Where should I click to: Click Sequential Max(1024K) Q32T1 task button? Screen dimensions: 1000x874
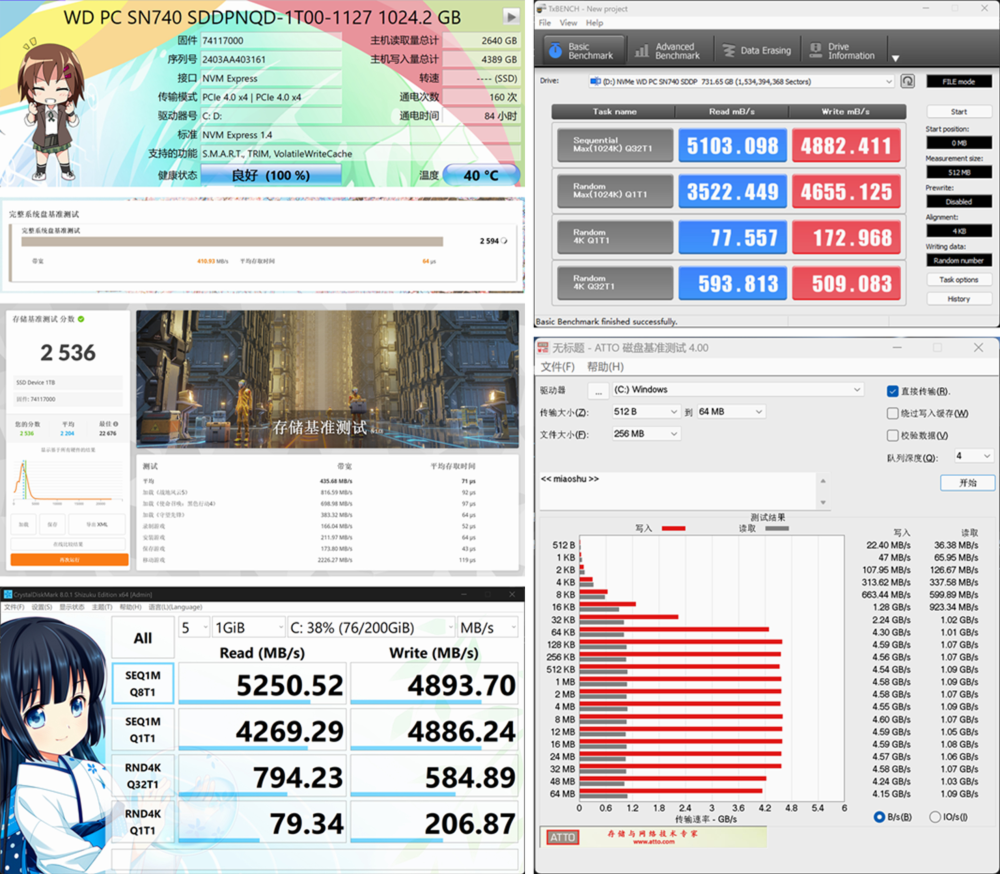[615, 145]
